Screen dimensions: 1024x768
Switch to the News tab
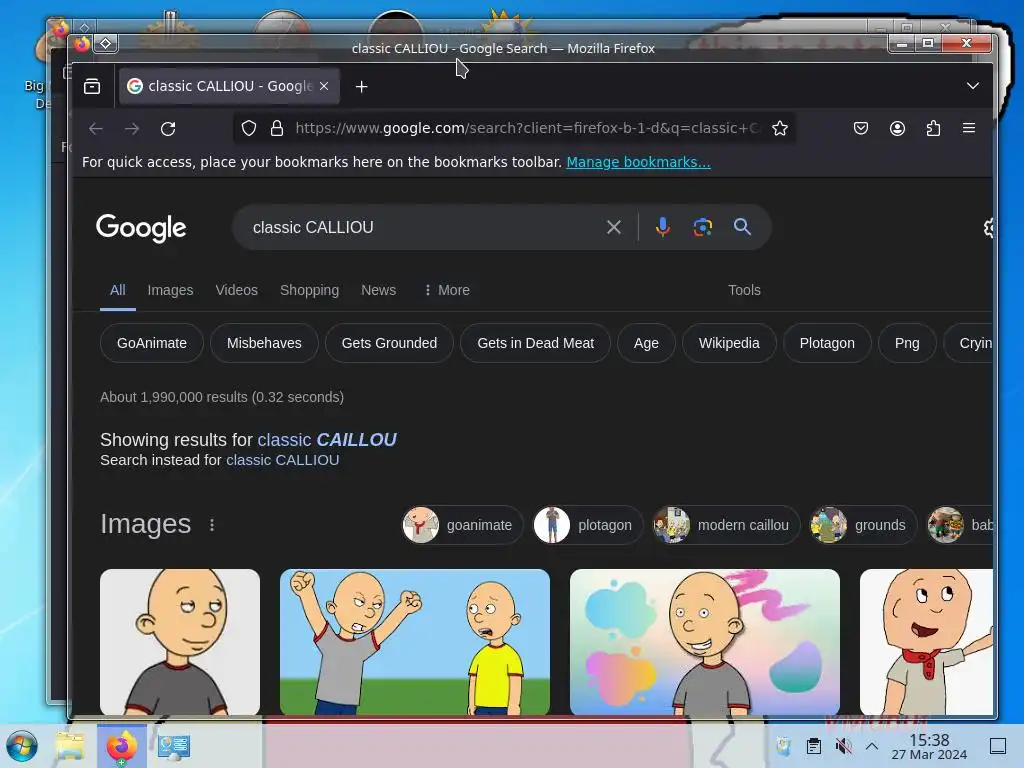[x=378, y=290]
